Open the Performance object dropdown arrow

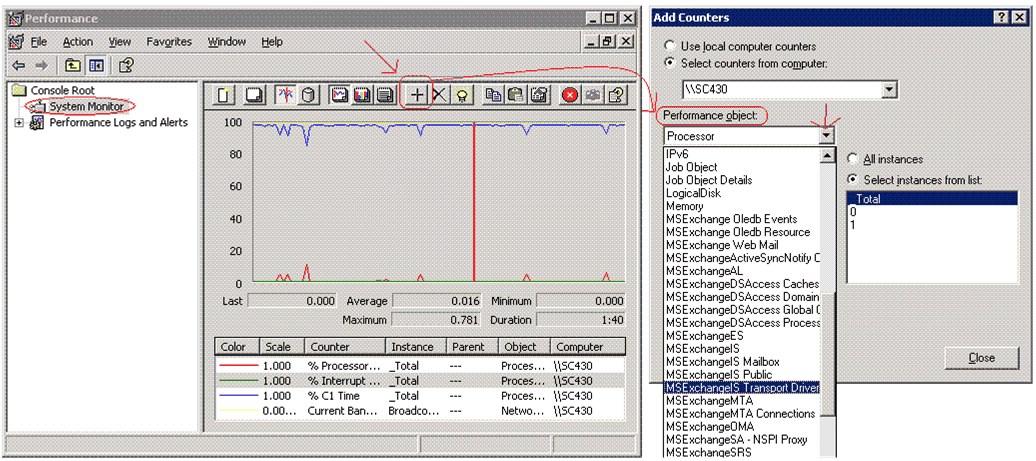[x=826, y=136]
